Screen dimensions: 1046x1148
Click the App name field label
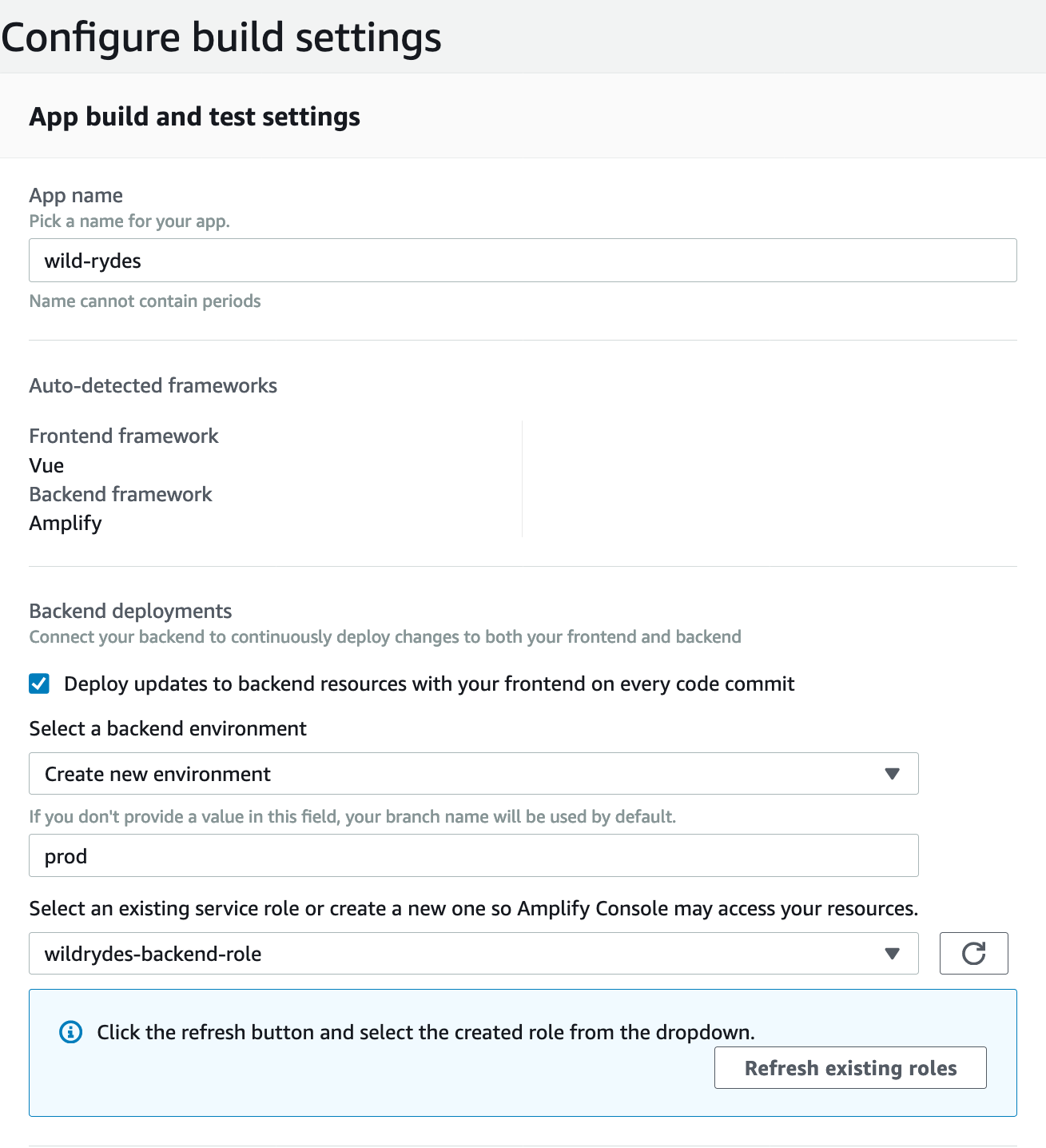click(x=76, y=196)
